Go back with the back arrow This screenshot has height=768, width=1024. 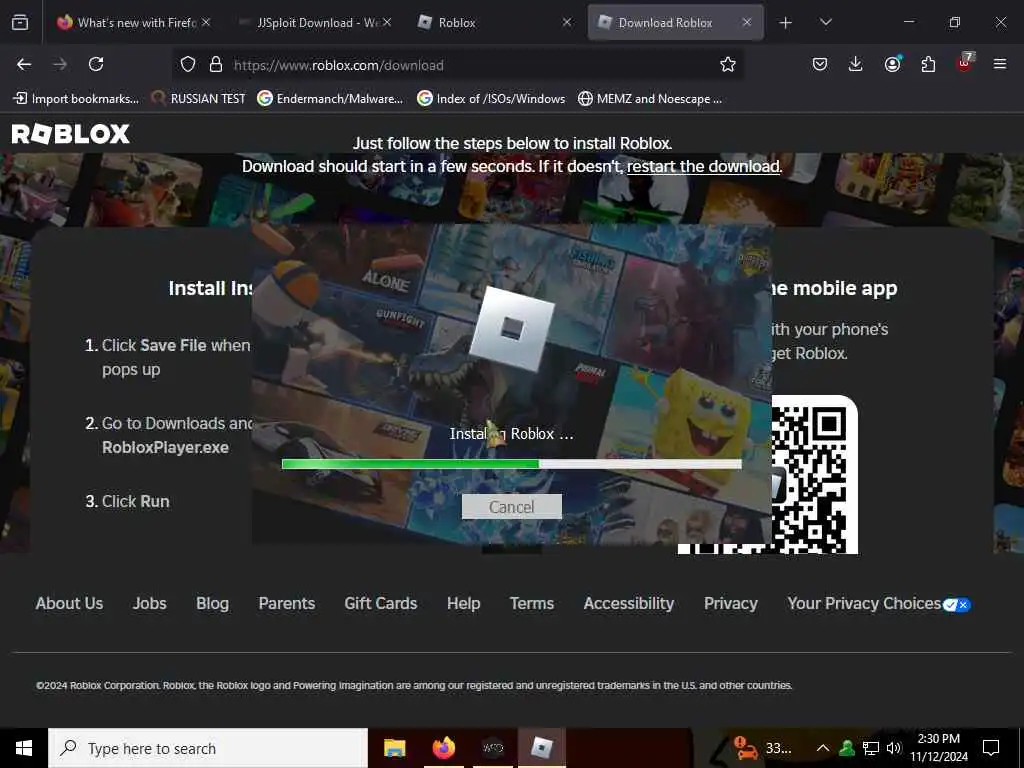tap(24, 64)
